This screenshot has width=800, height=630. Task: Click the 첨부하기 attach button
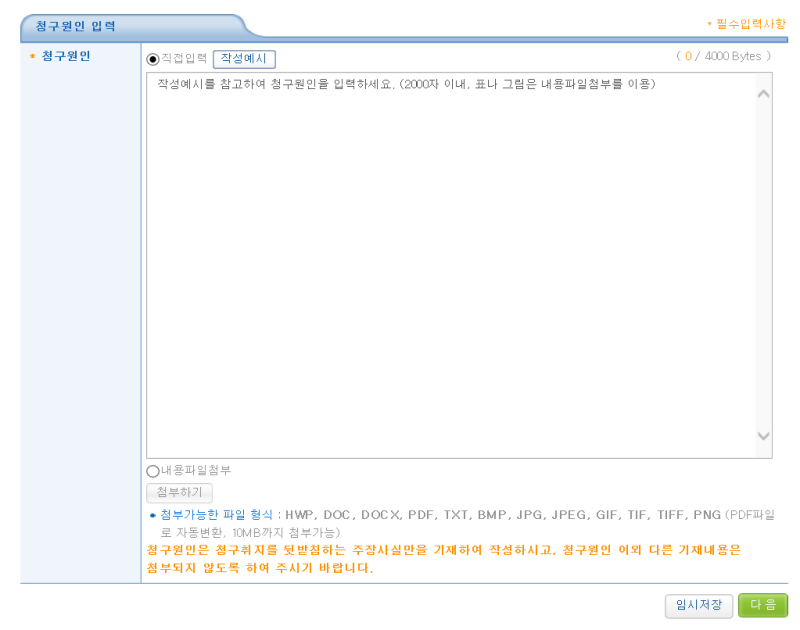[x=179, y=492]
